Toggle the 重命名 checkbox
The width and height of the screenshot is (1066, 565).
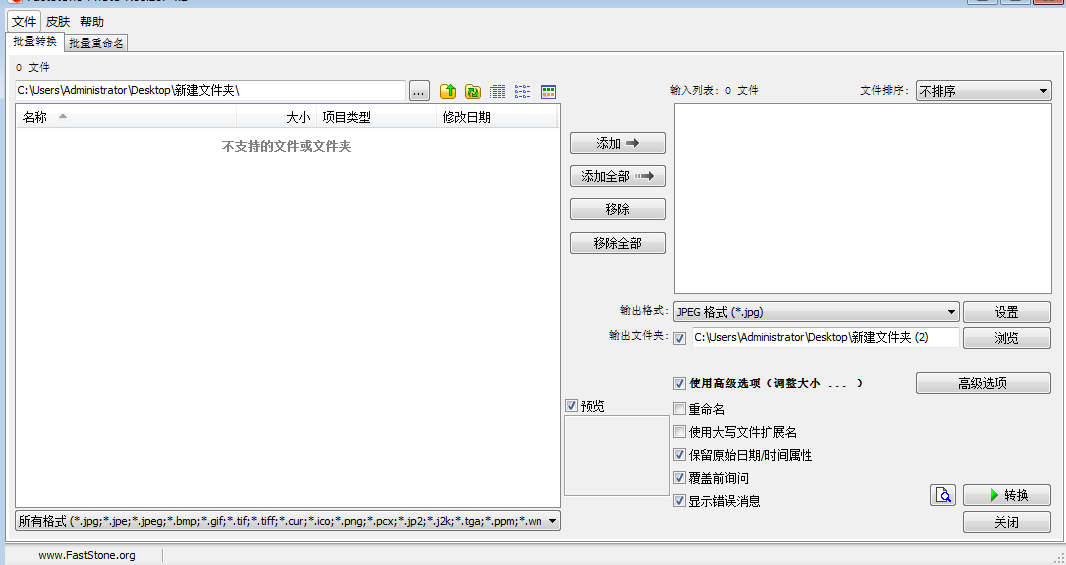680,409
